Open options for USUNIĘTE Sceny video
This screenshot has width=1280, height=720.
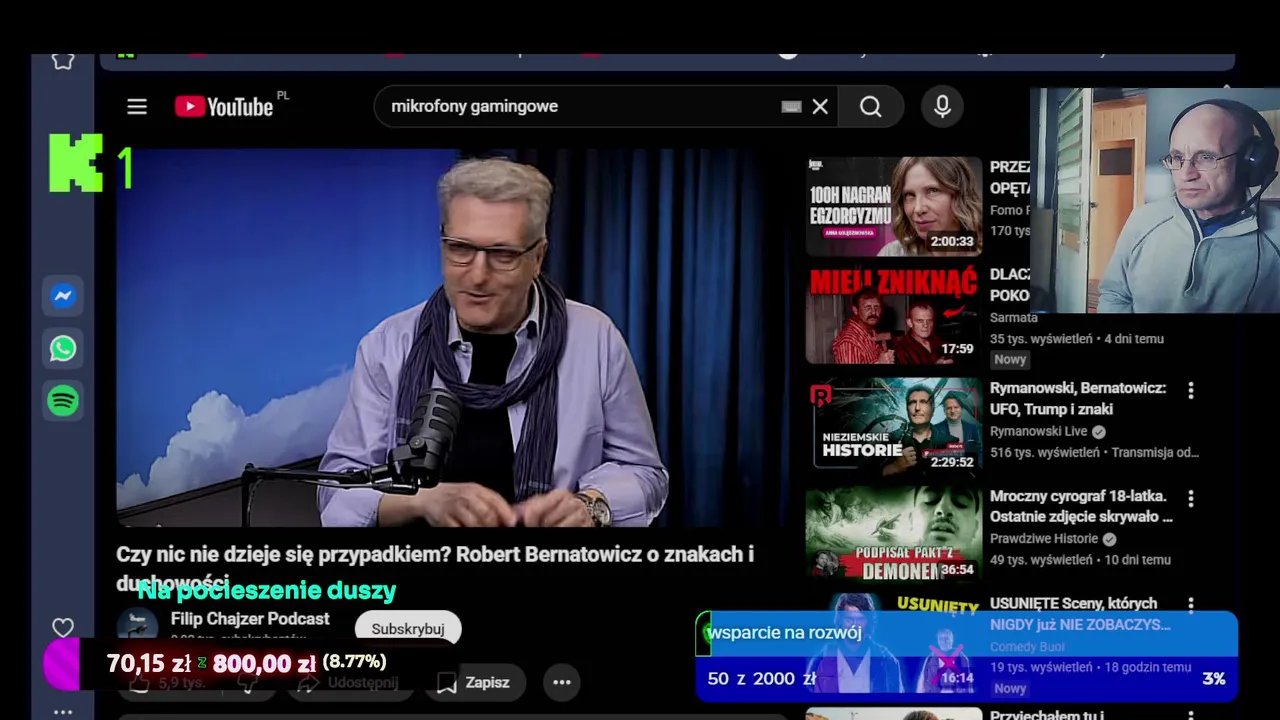tap(1190, 605)
